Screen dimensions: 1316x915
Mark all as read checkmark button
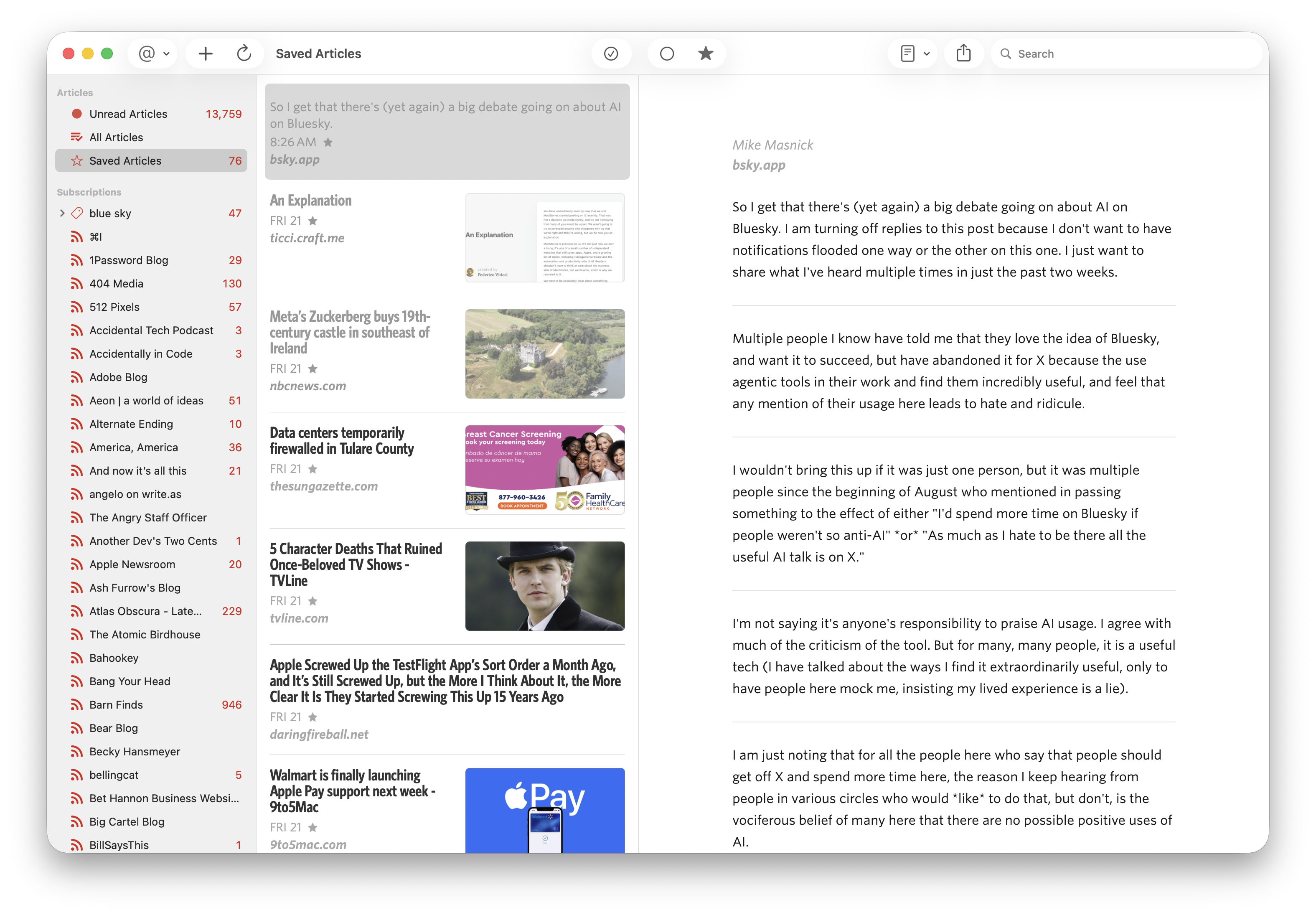(x=611, y=53)
